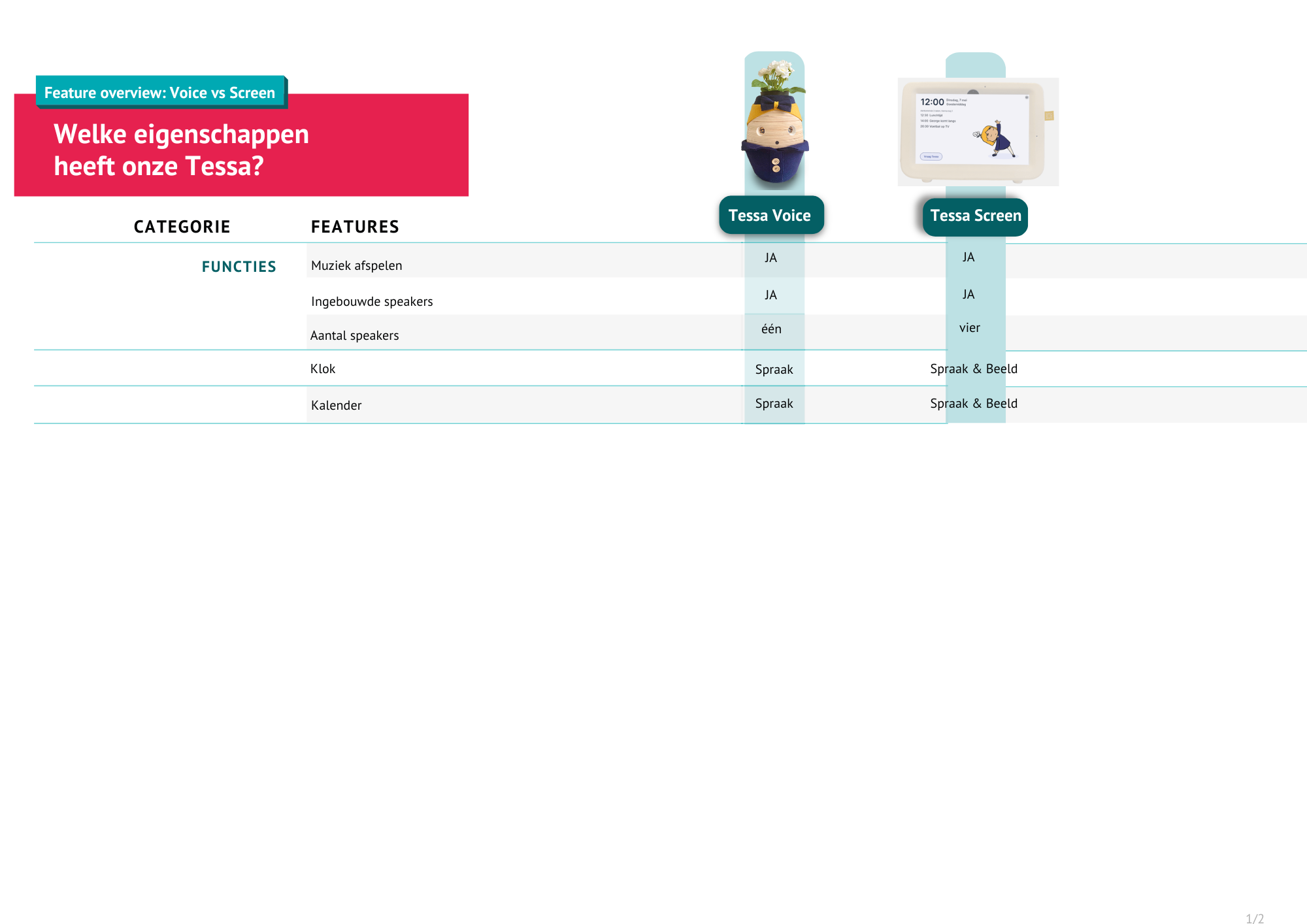Select the FUNCTIES category label

point(239,267)
